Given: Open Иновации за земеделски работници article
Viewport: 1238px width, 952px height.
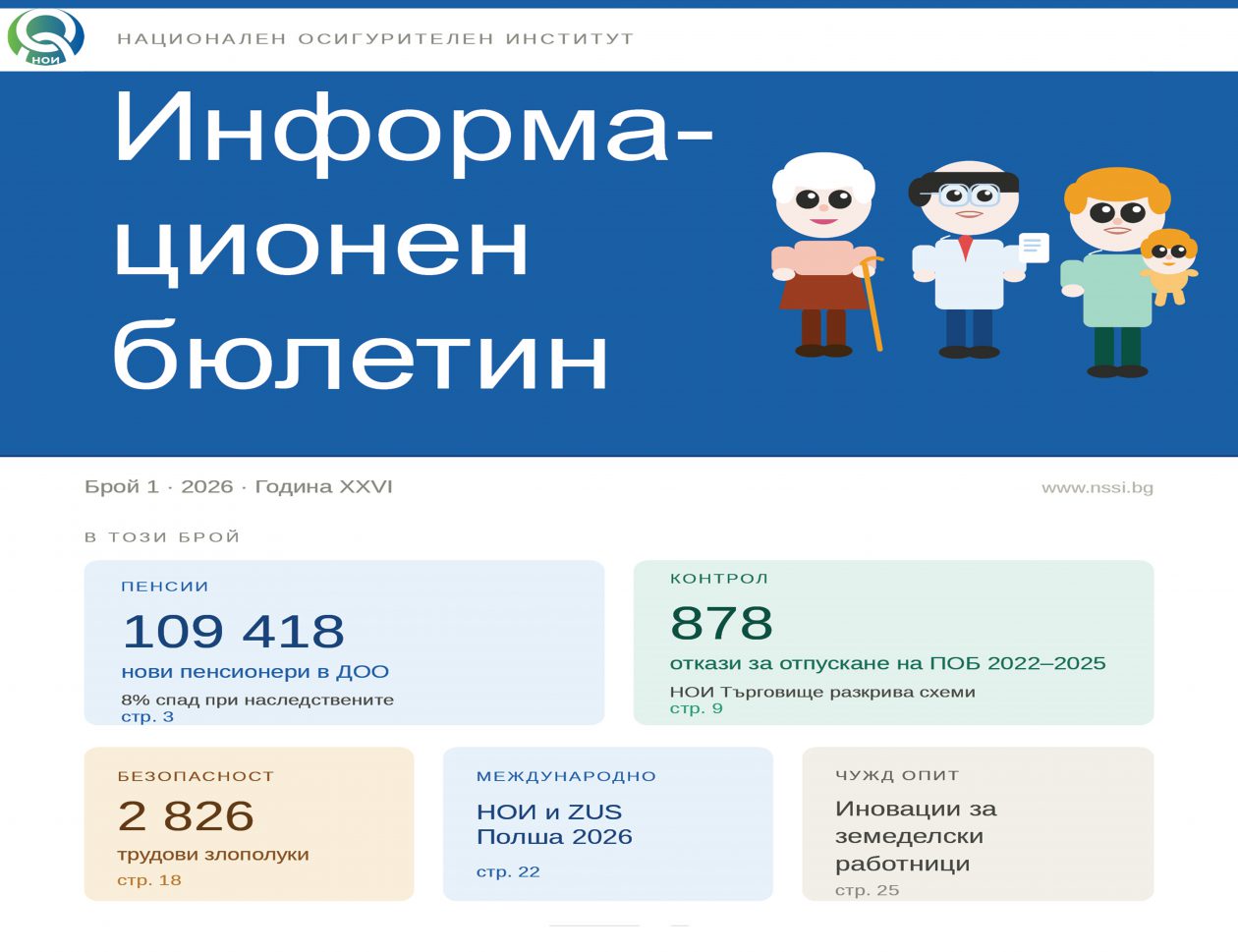Looking at the screenshot, I should (915, 836).
